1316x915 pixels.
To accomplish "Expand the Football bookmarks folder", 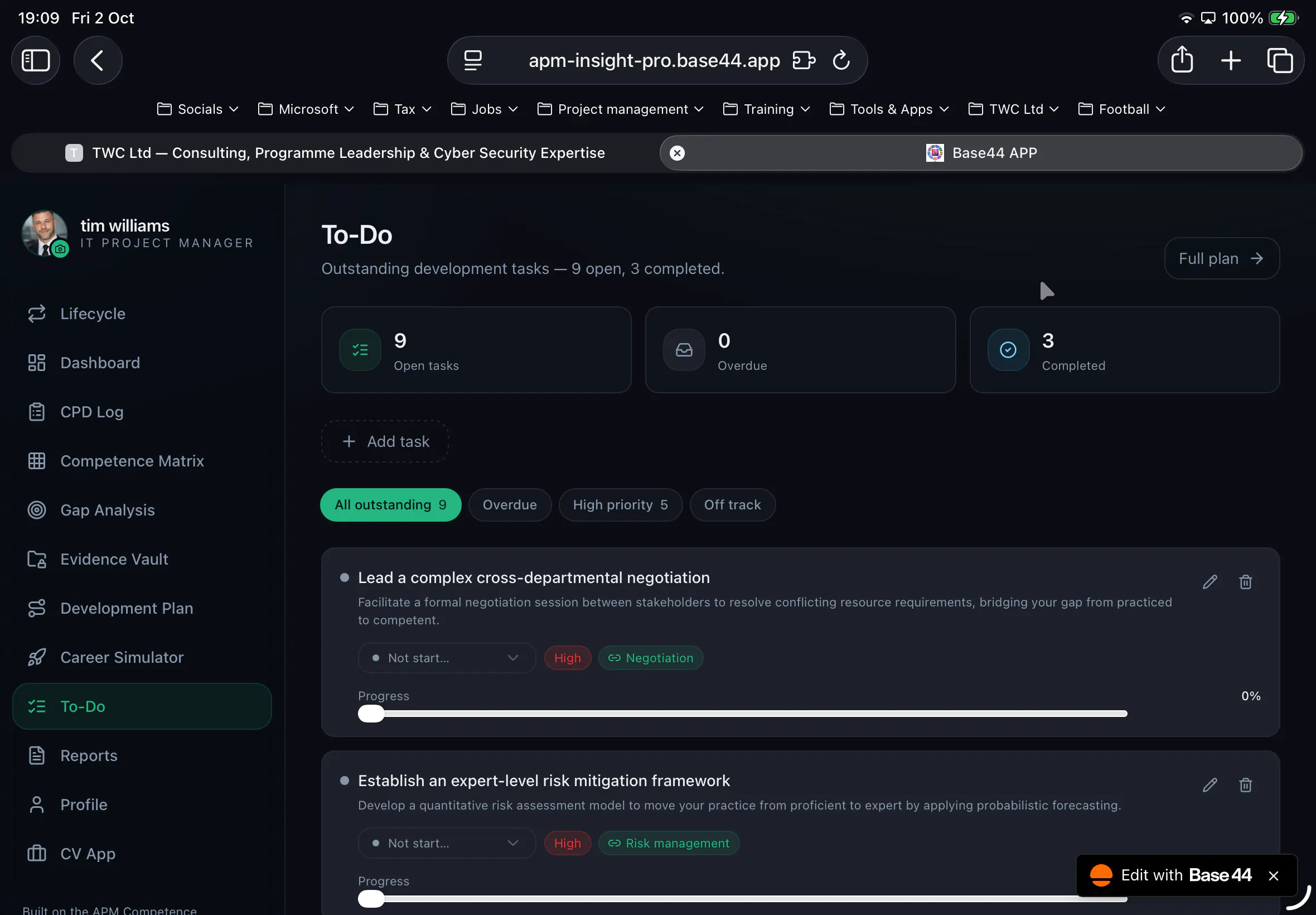I will [1121, 109].
